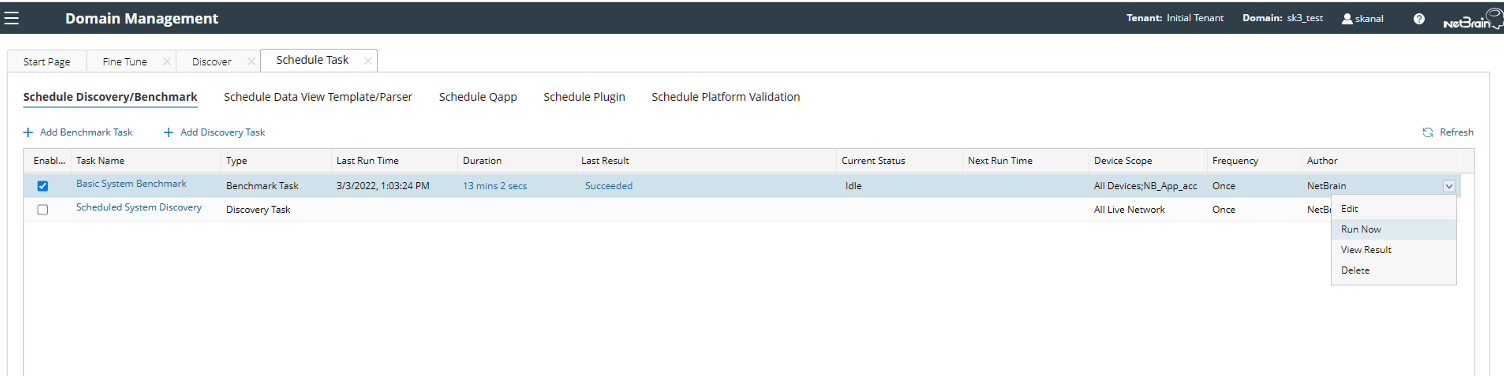Open the hamburger navigation menu
This screenshot has height=376, width=1504.
pos(12,18)
